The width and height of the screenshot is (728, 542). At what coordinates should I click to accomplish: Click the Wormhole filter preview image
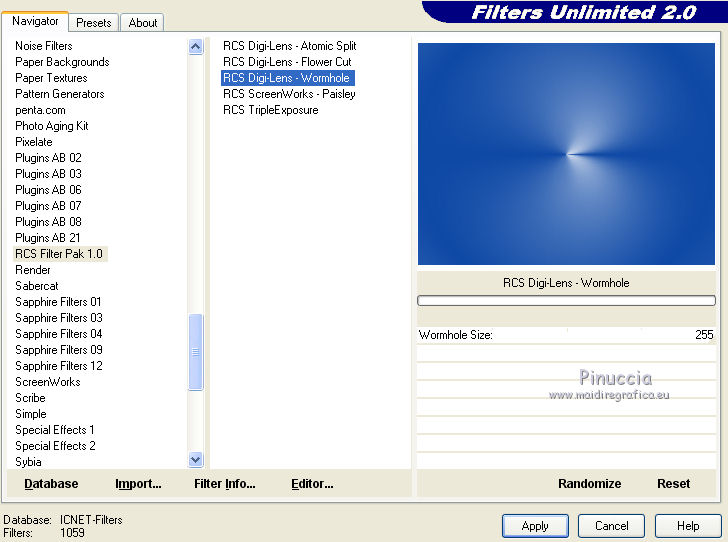click(566, 154)
